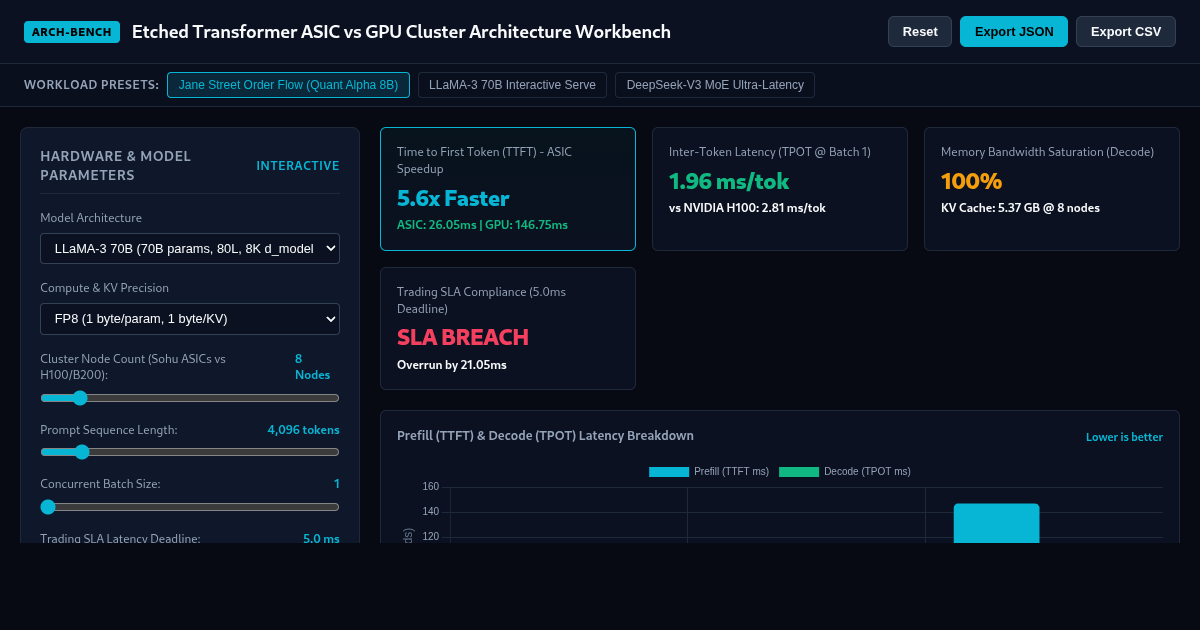The height and width of the screenshot is (630, 1200).
Task: Click 'ASIC: 26.05ms | GPU: 146.75ms' text
Action: [x=482, y=225]
